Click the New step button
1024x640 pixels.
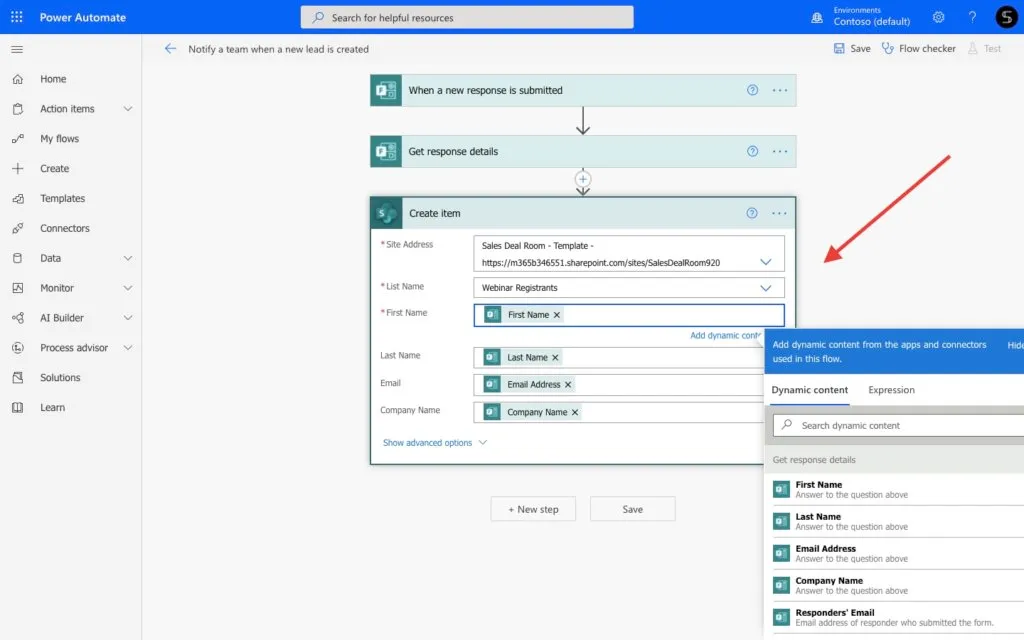click(x=533, y=509)
